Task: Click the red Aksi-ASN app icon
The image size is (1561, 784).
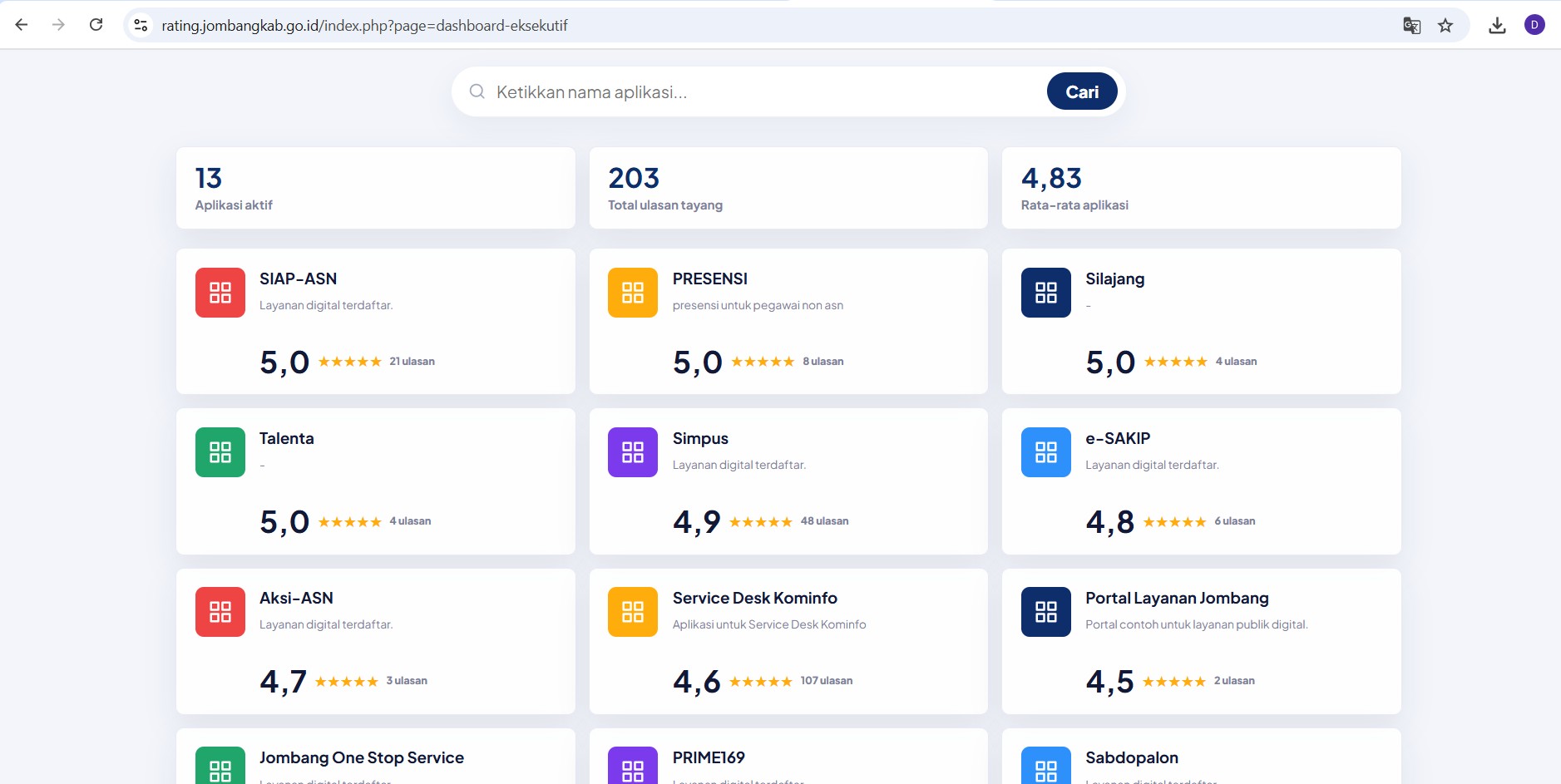Action: pos(220,612)
